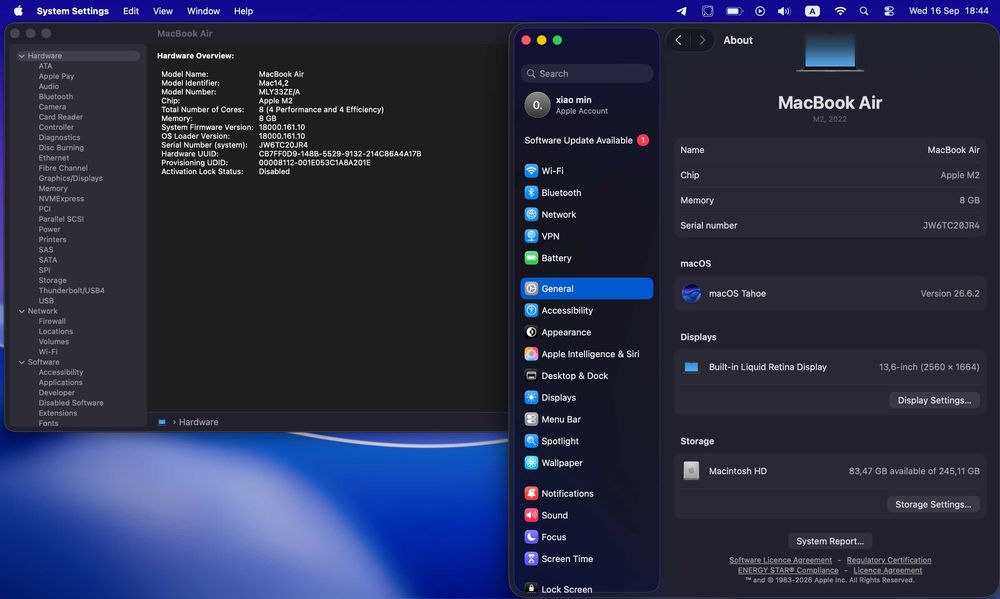This screenshot has height=599, width=1000.
Task: Click the Search field in System Settings
Action: pos(587,73)
